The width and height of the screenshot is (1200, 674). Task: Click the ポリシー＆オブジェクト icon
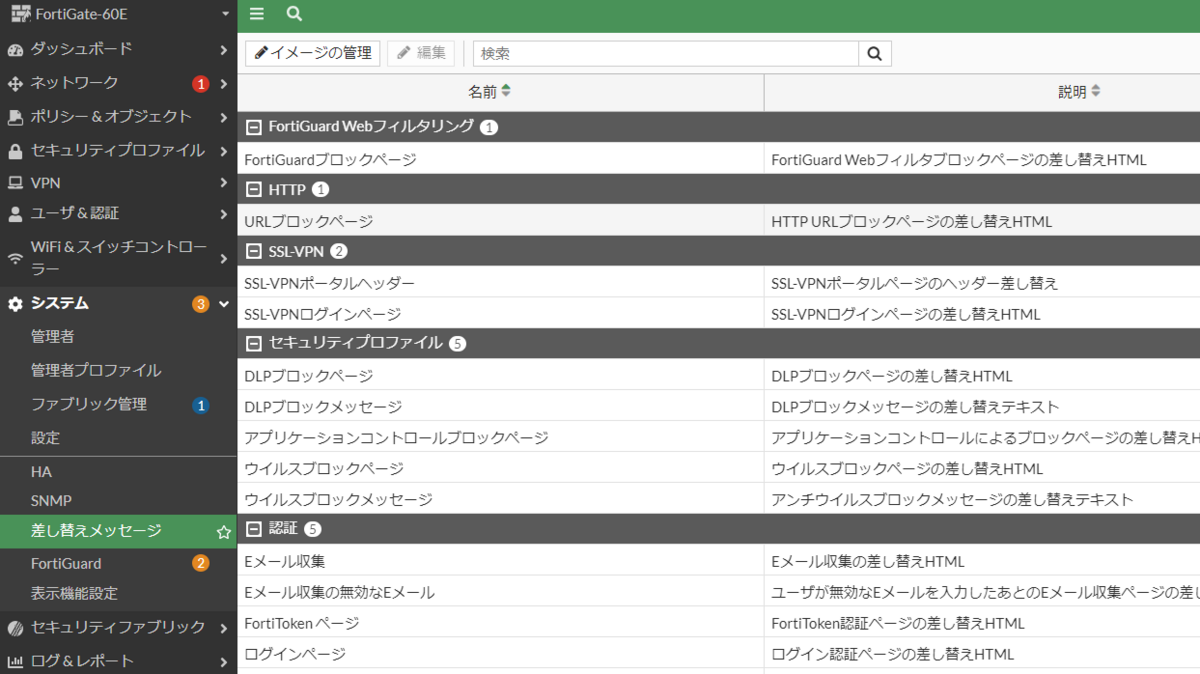coord(15,117)
